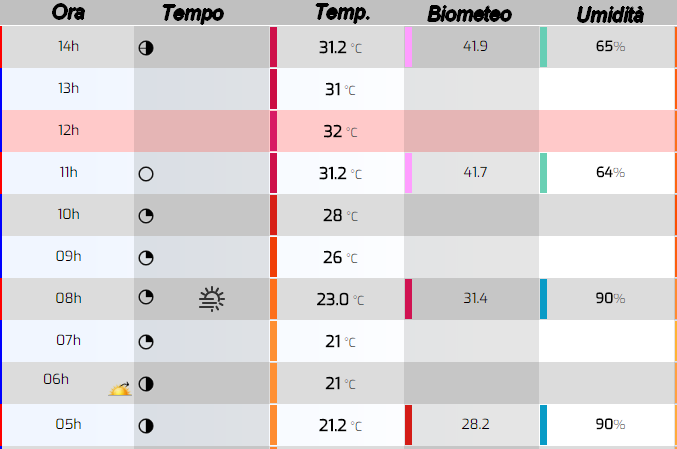Click the quarter-cloud icon in the 08h row
677x449 pixels.
point(146,297)
